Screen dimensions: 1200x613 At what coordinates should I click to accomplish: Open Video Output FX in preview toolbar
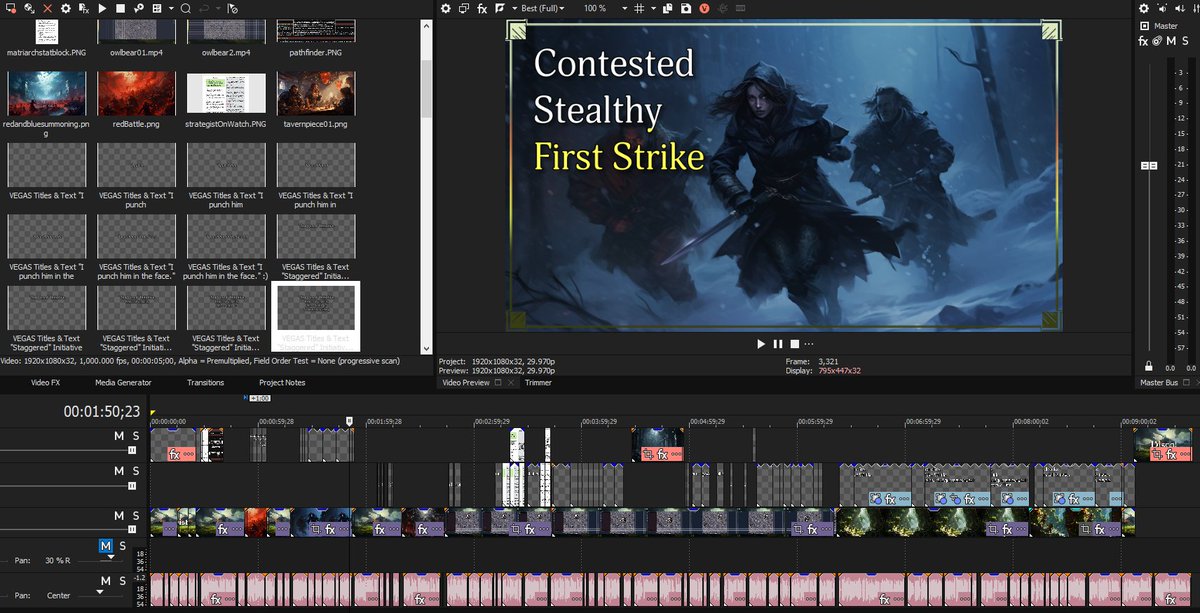coord(482,8)
